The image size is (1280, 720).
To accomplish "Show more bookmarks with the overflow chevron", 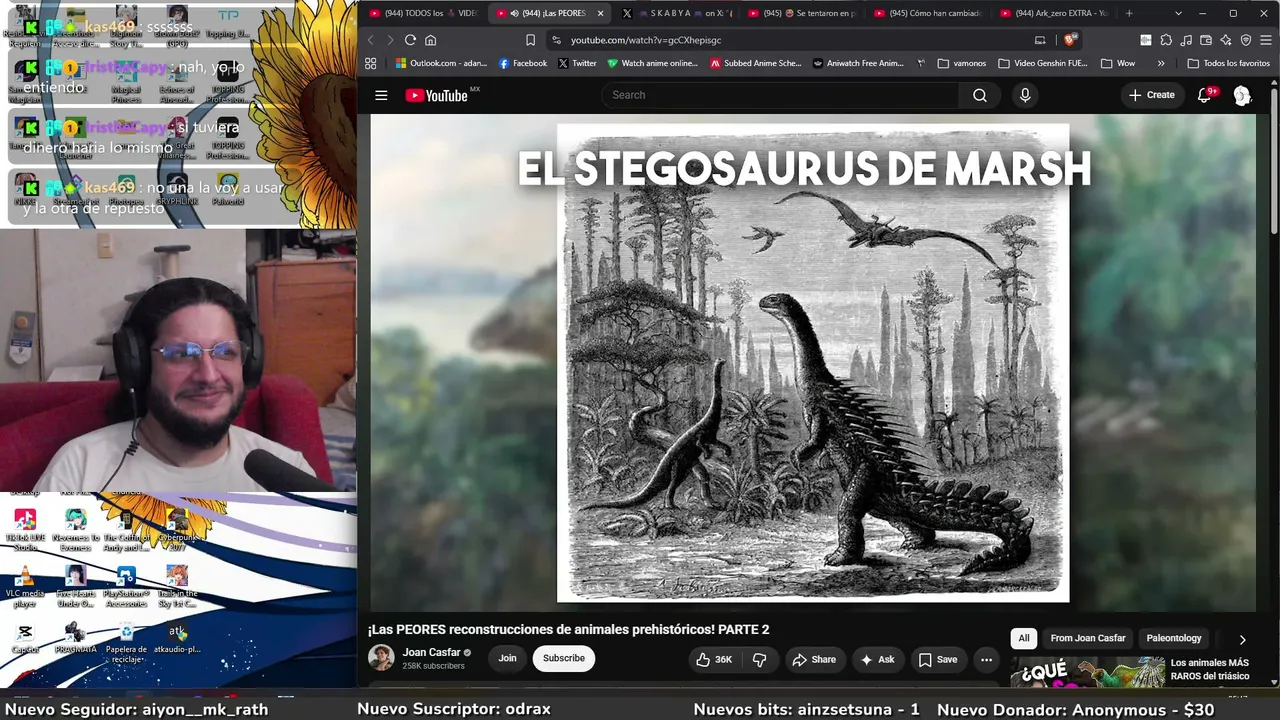I will click(1161, 63).
